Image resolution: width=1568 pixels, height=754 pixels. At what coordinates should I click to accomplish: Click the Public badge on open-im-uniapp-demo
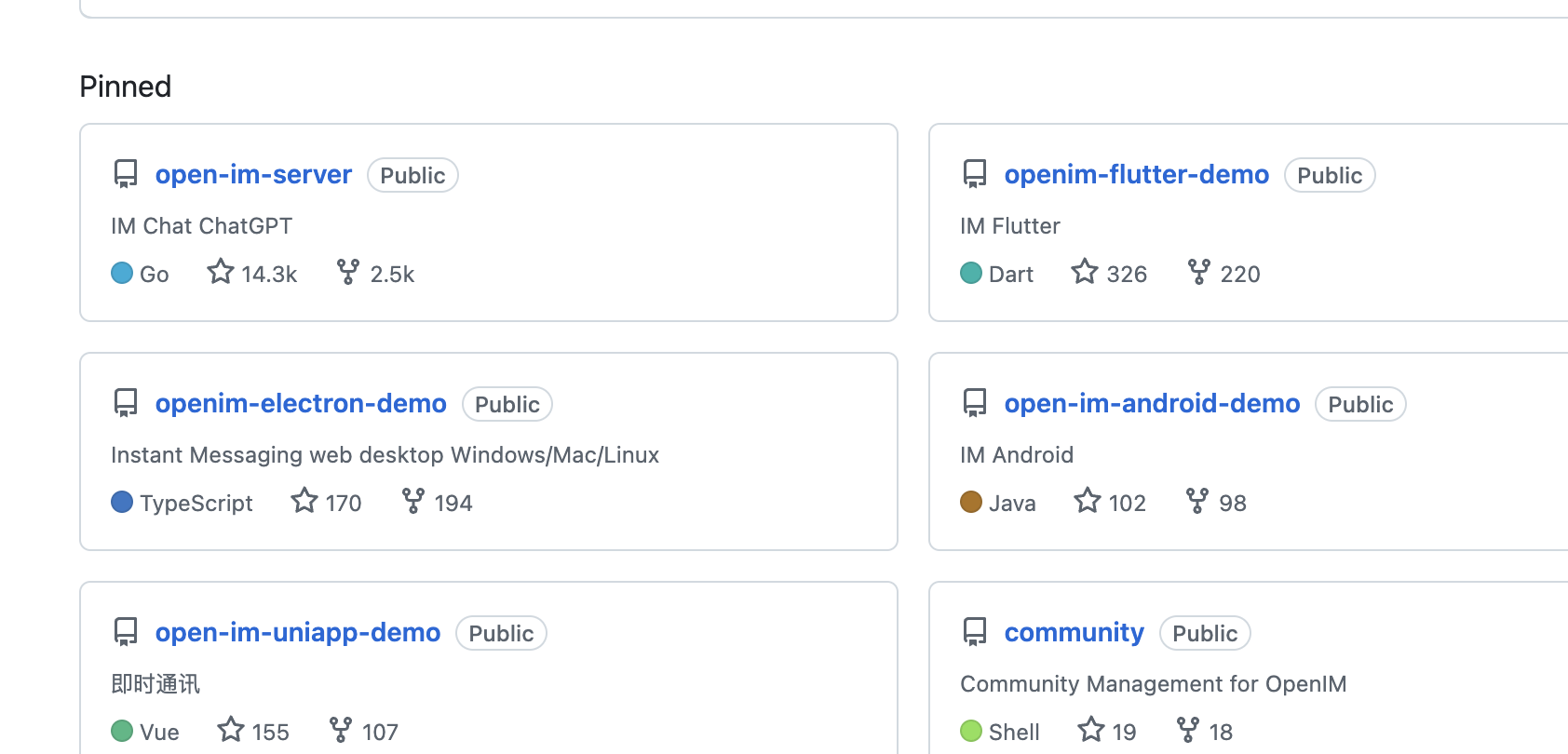[501, 633]
